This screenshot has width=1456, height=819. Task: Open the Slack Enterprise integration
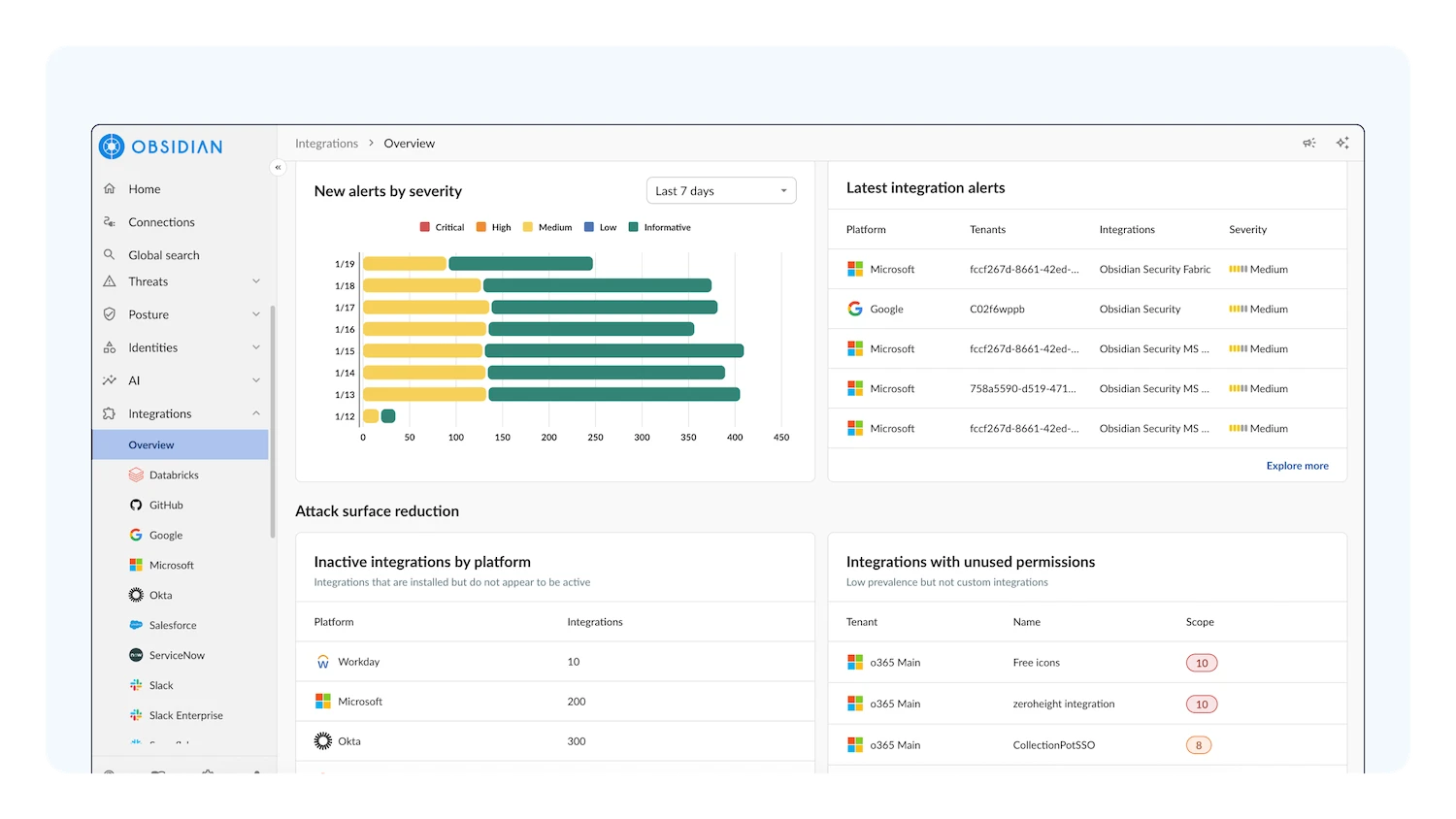[x=186, y=715]
